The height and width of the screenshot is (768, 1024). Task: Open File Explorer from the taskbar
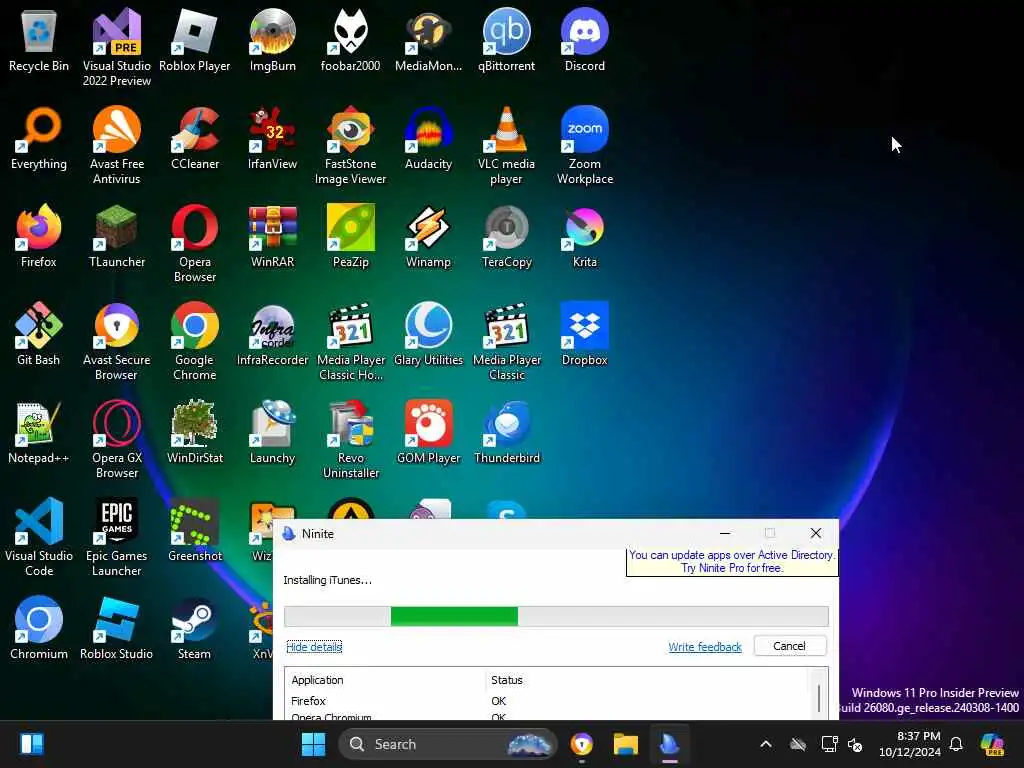click(626, 744)
